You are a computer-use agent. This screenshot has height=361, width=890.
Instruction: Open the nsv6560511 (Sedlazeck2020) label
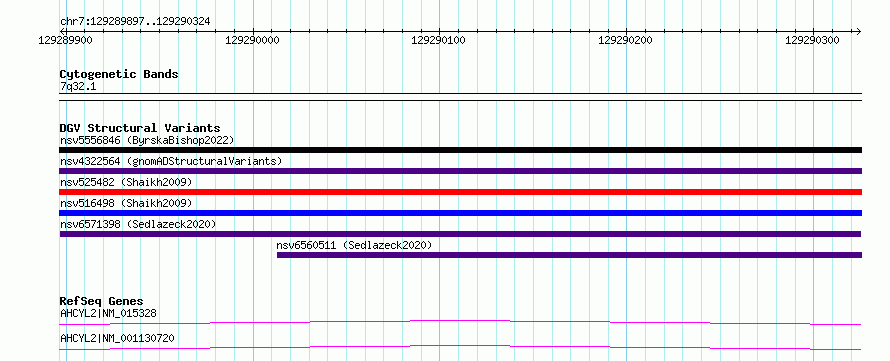tap(354, 245)
